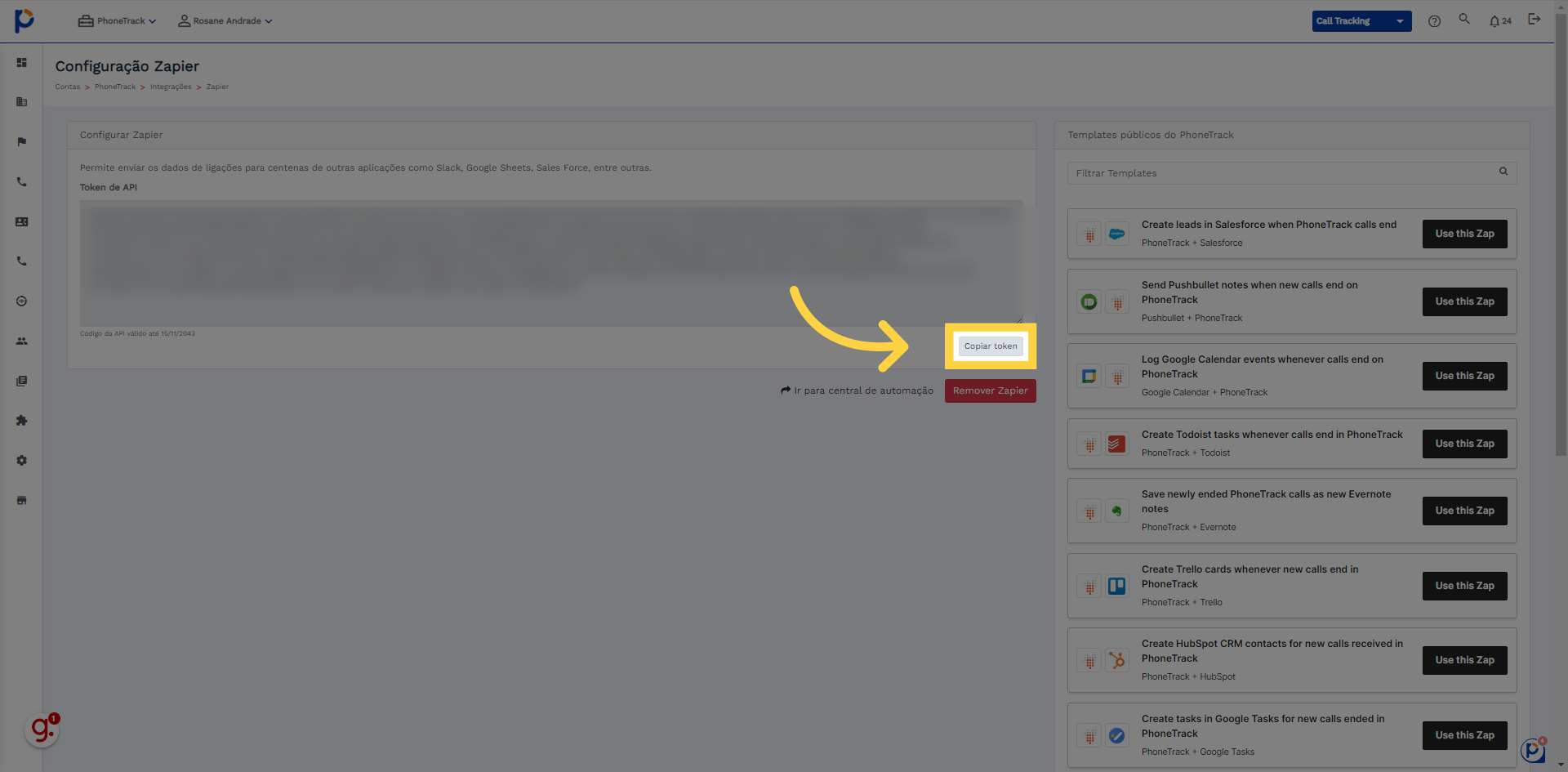Open the target icon in the sidebar
Viewport: 1568px width, 772px height.
click(22, 301)
